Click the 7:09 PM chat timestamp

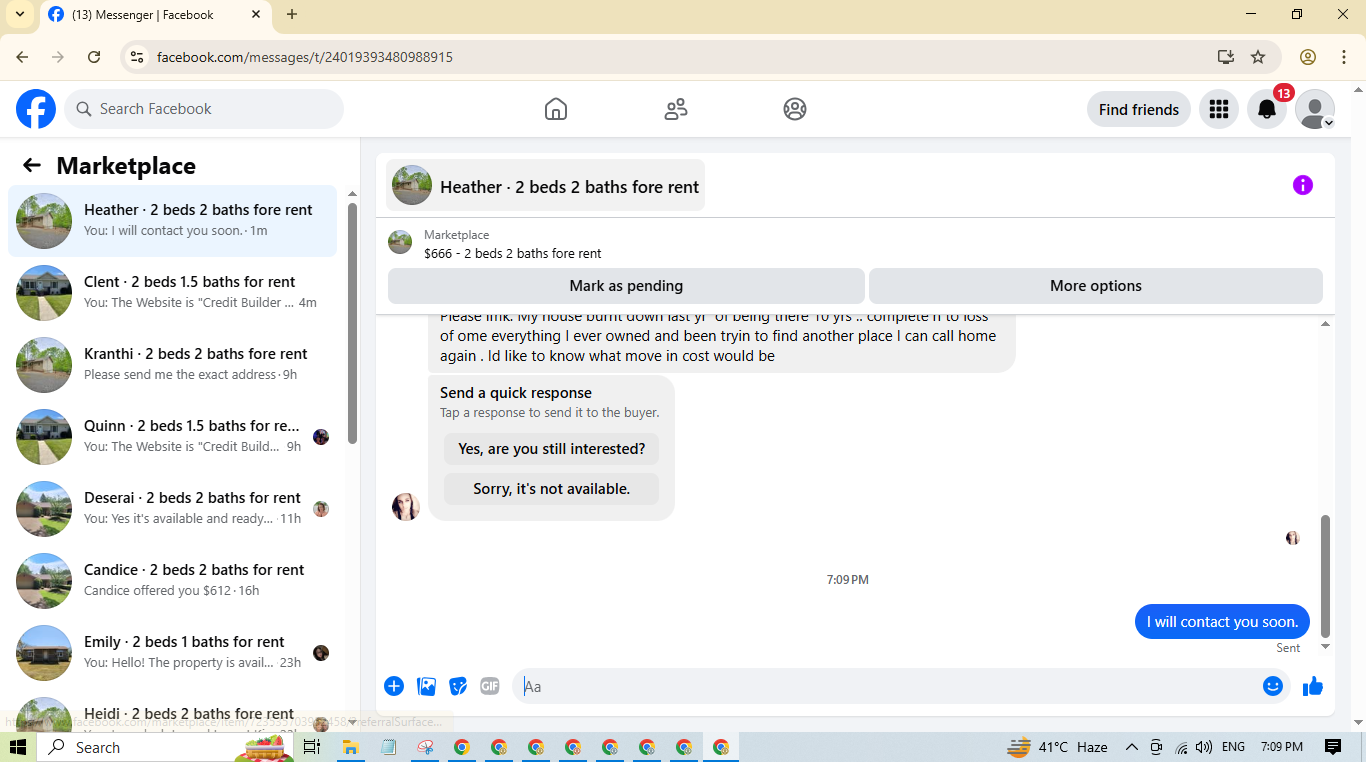coord(848,580)
